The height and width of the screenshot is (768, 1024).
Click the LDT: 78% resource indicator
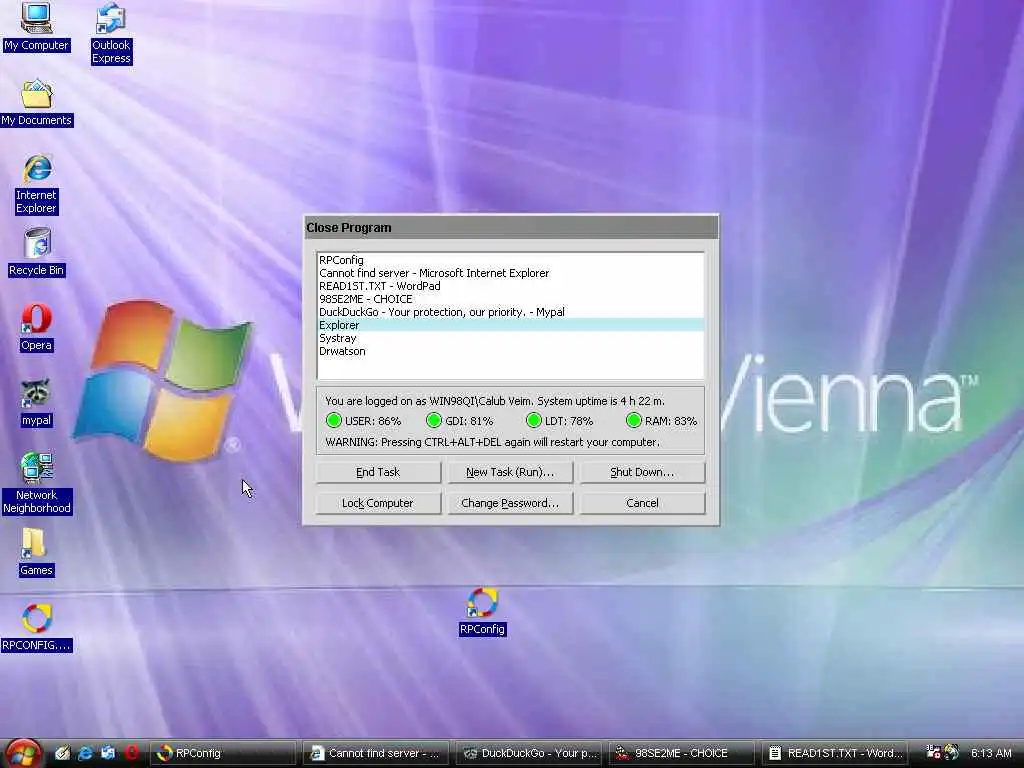pyautogui.click(x=560, y=421)
